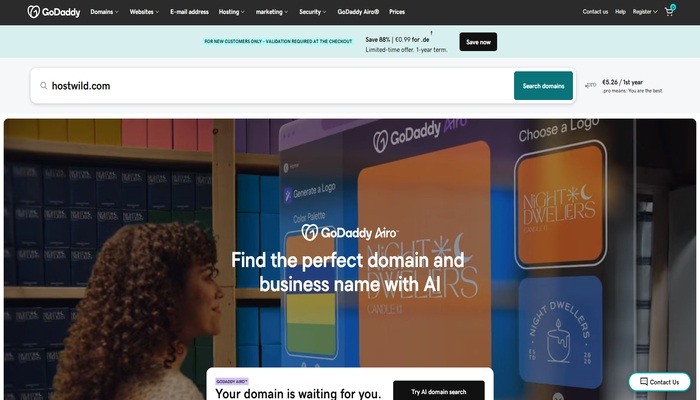
Task: Click the GoDaddy logo in header
Action: tap(54, 12)
